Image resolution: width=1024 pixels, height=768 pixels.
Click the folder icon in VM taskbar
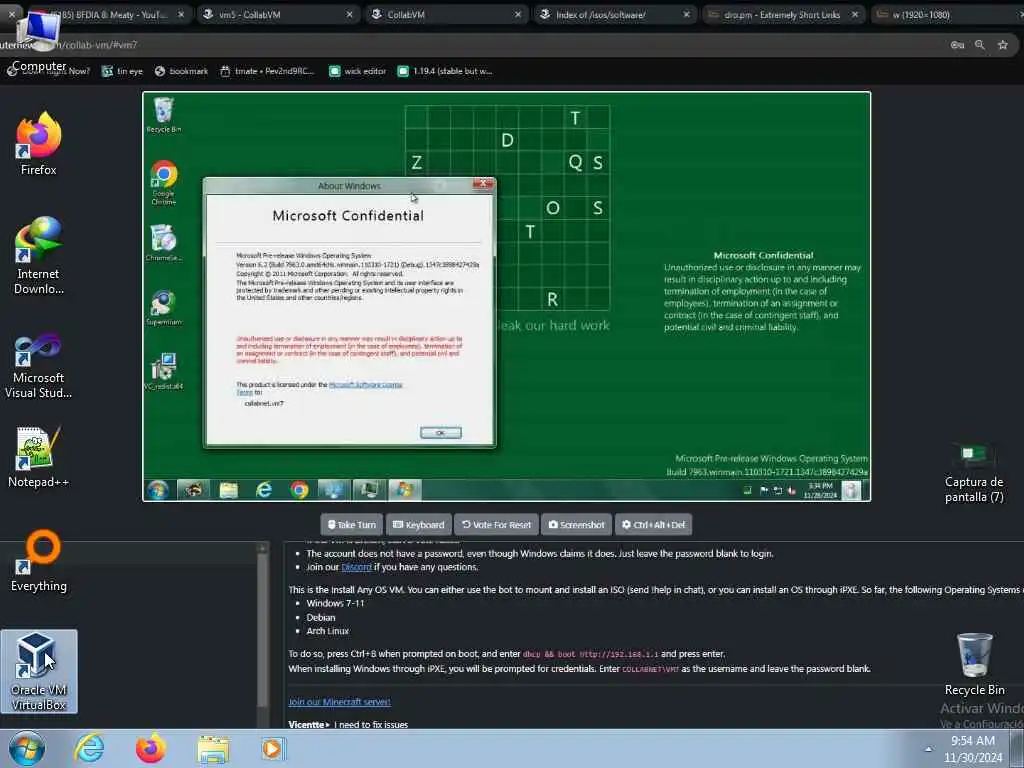229,490
